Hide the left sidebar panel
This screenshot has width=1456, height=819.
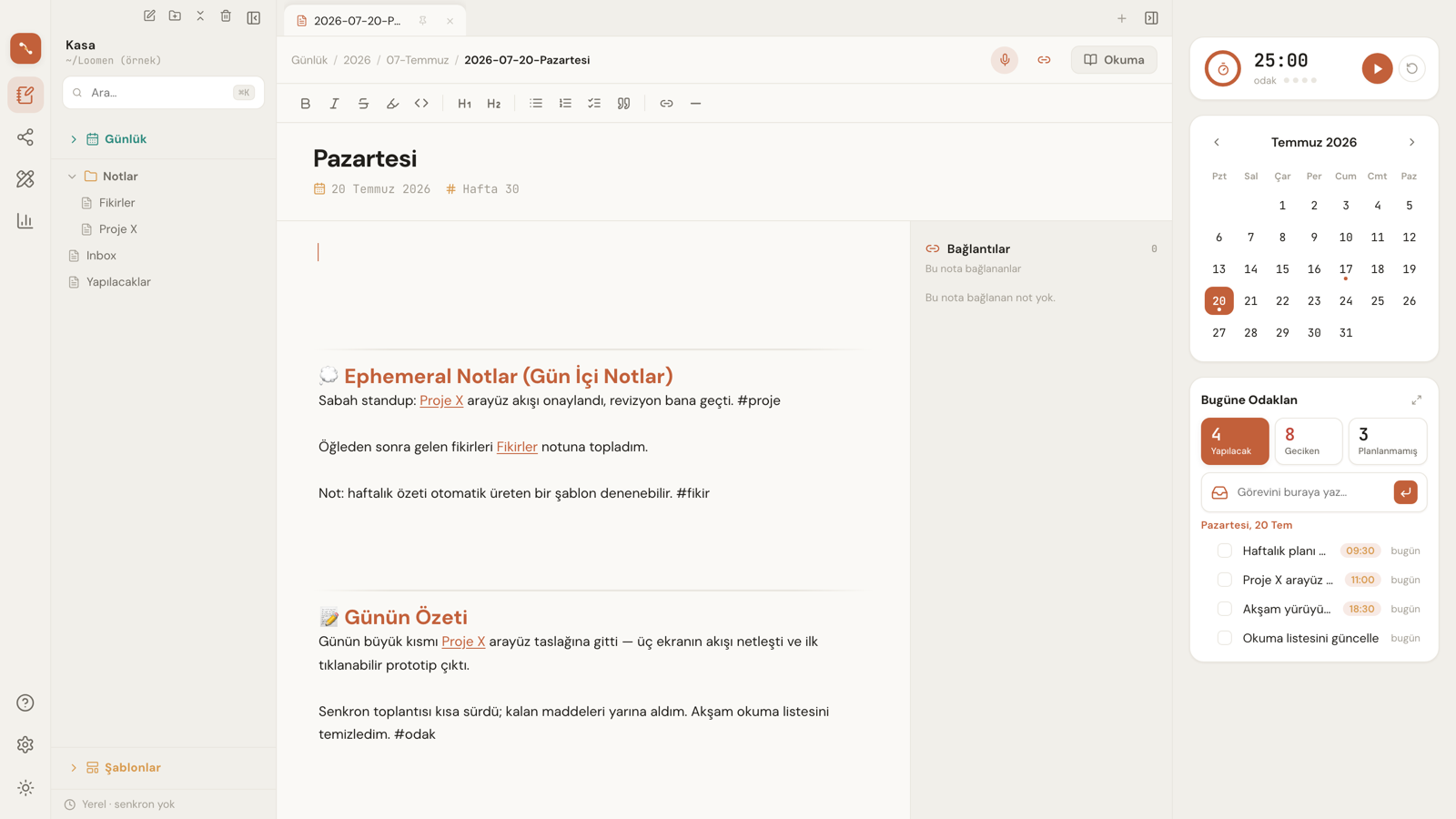pyautogui.click(x=254, y=17)
